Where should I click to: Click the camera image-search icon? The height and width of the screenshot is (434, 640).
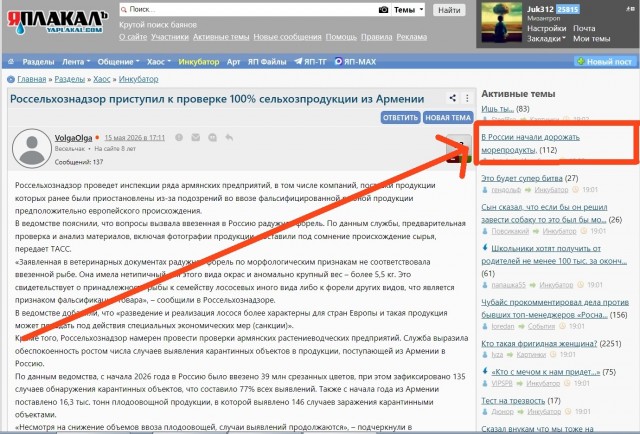(383, 10)
